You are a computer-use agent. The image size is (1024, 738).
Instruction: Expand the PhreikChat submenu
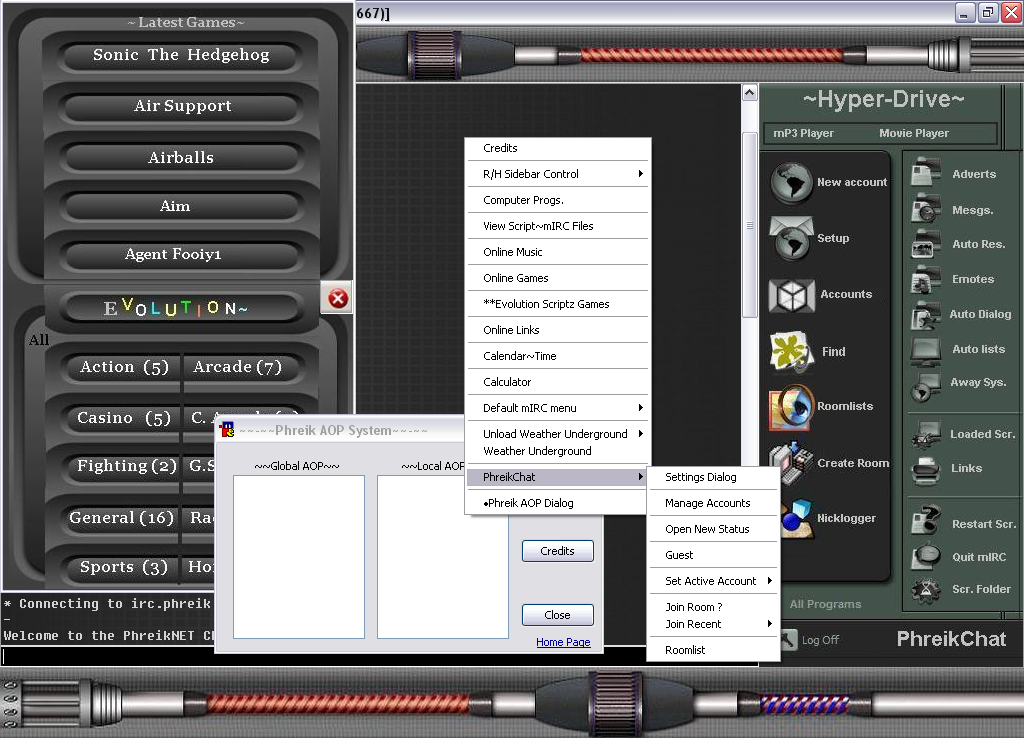tap(558, 477)
